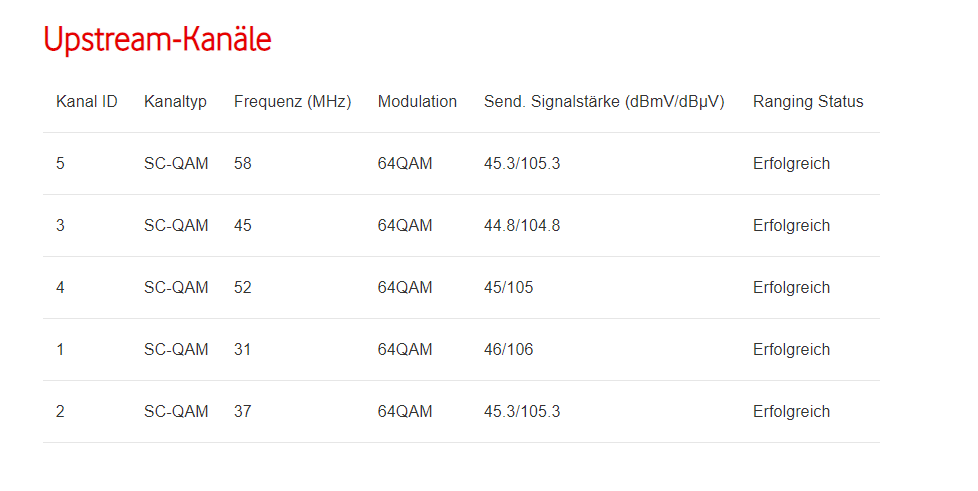Select the Frequenz (MHz) column header
Screen dimensions: 978x491
(x=293, y=102)
